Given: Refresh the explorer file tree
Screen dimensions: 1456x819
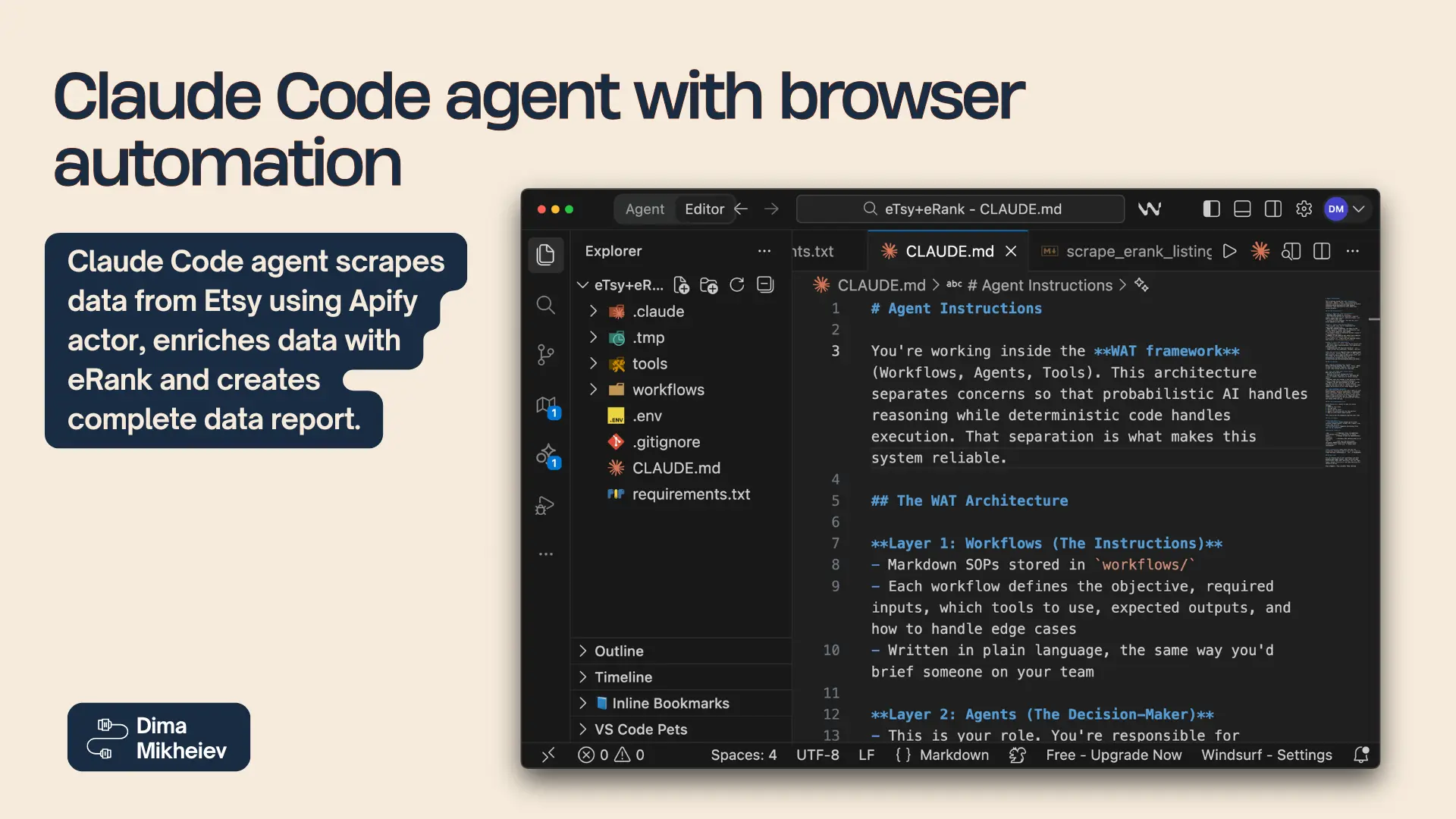Looking at the screenshot, I should pyautogui.click(x=737, y=285).
